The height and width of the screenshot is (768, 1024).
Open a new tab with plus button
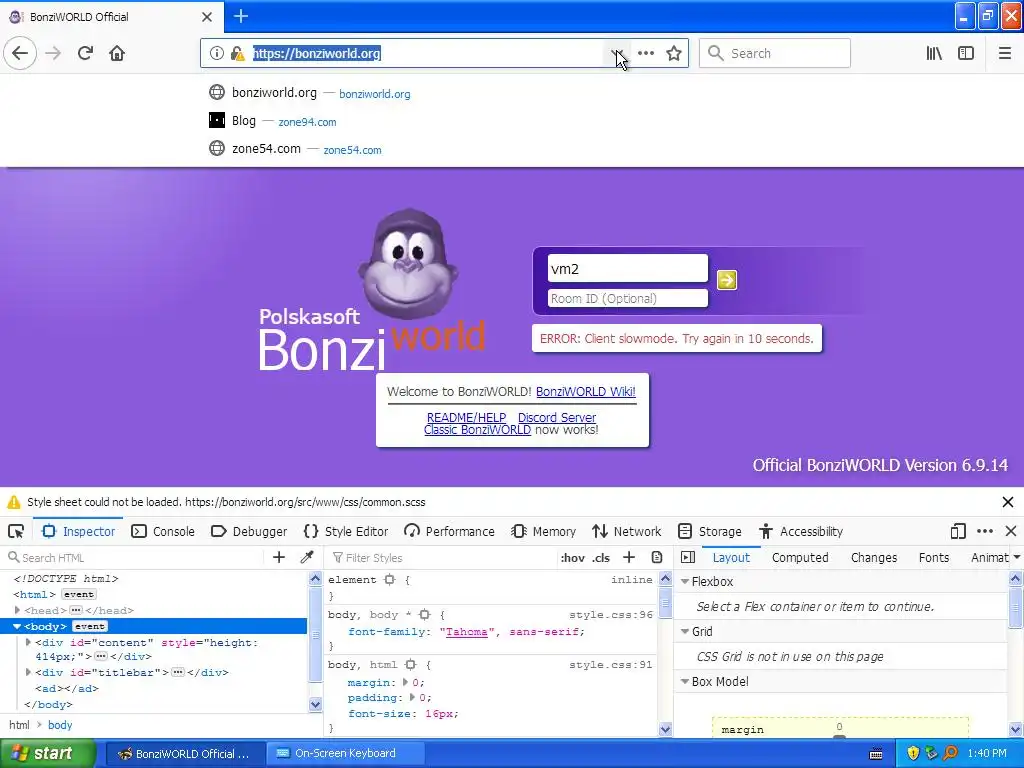(x=241, y=16)
